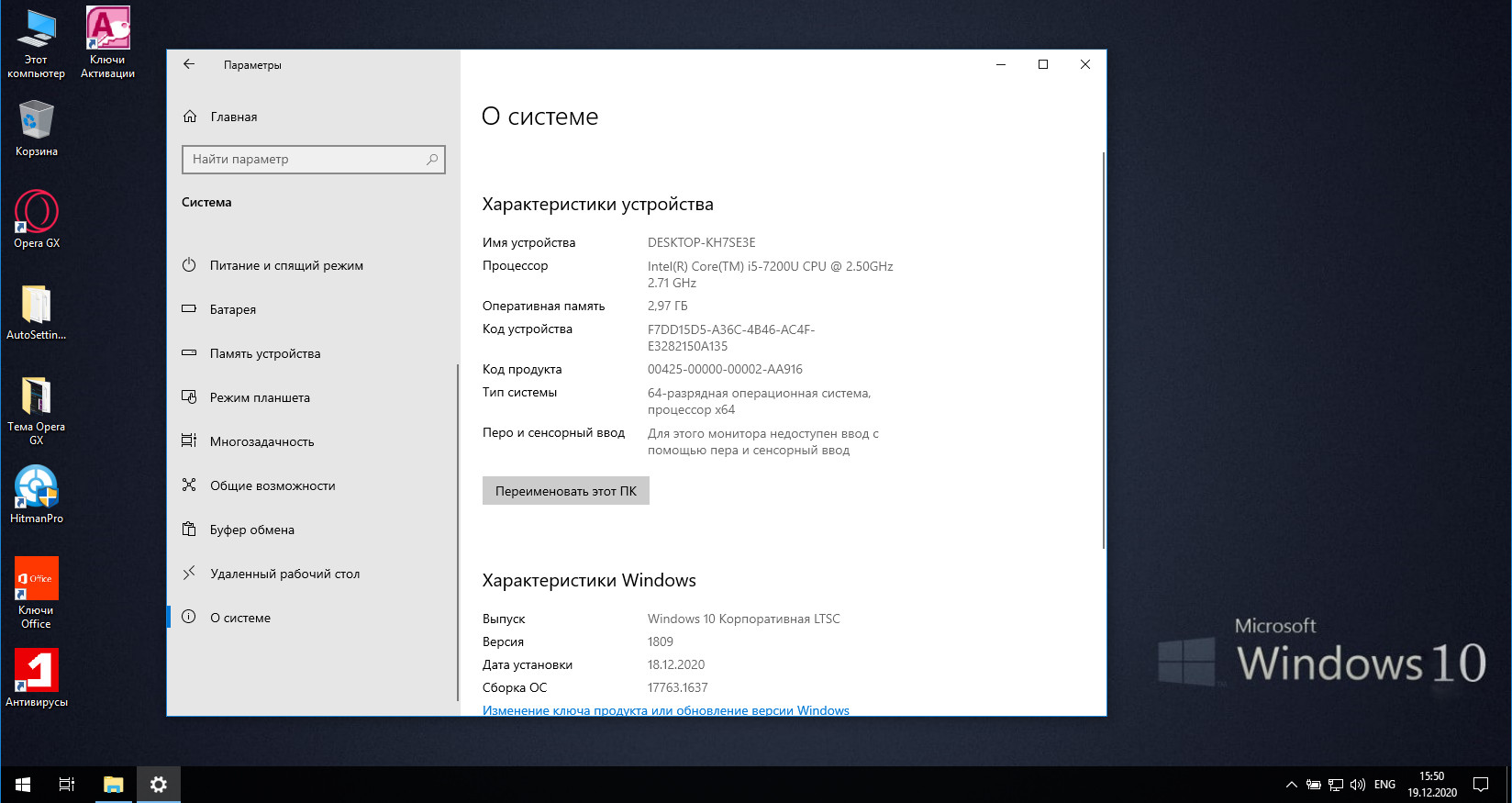Click the Характеристики Windows heading
Image resolution: width=1512 pixels, height=803 pixels.
[589, 580]
